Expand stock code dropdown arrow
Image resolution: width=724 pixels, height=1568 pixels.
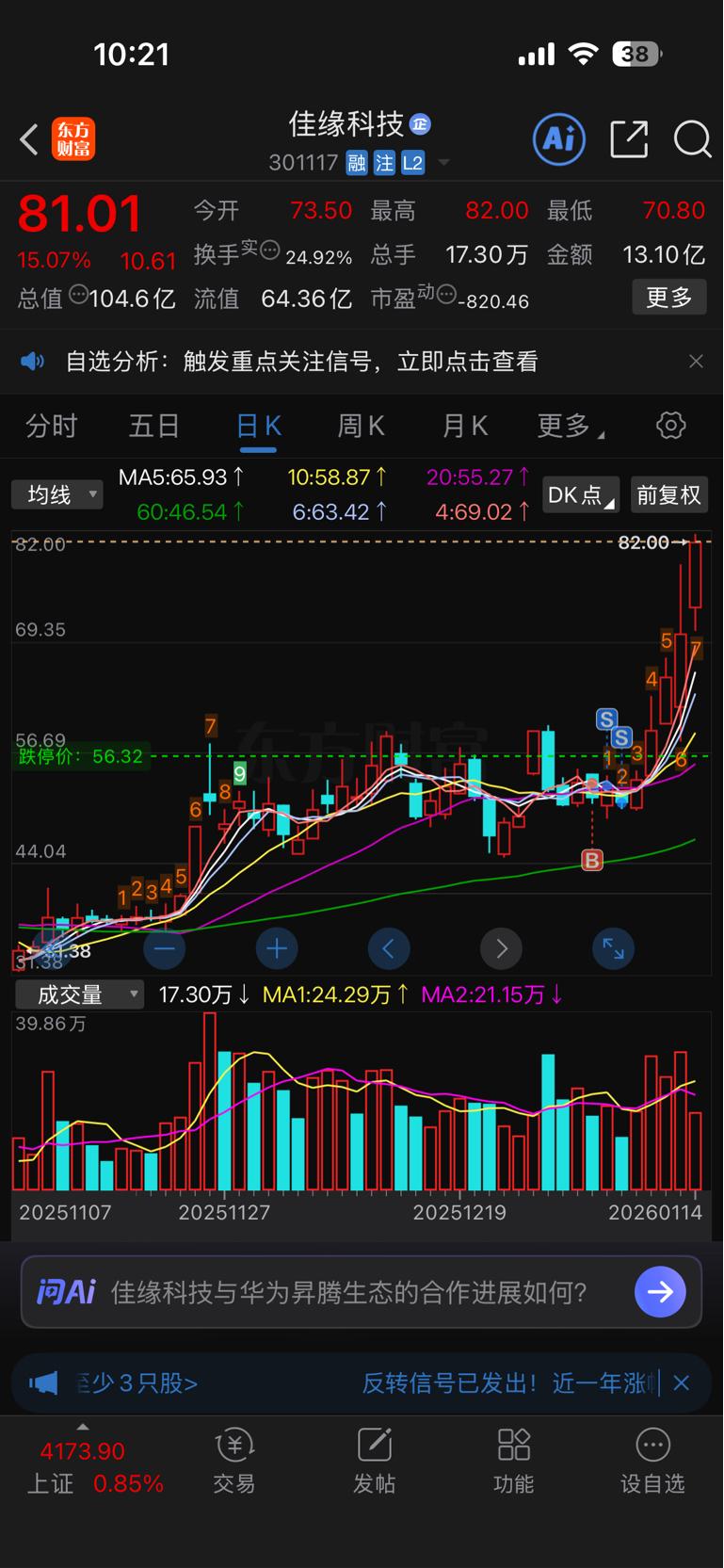pos(443,163)
